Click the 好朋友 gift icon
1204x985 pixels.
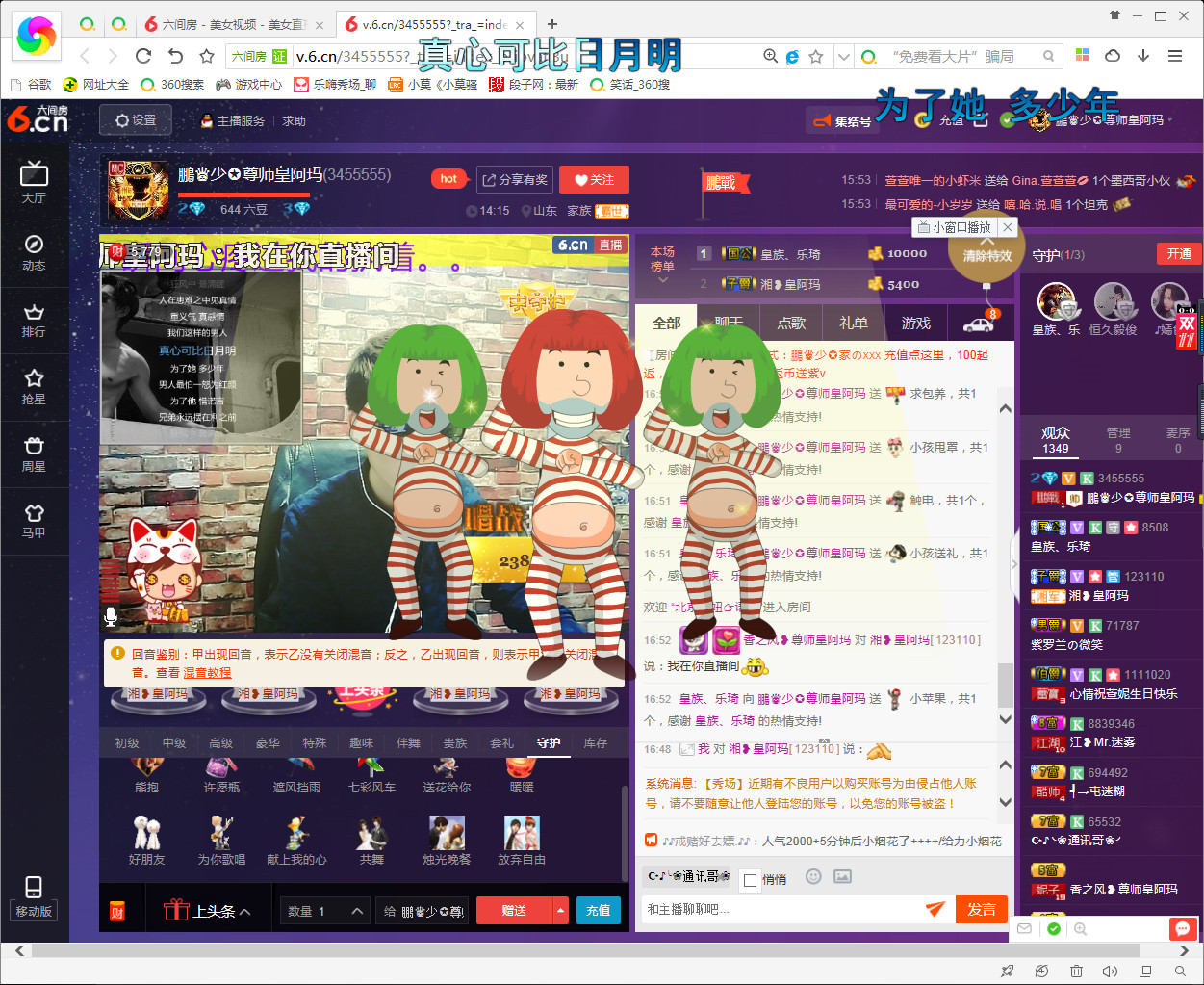point(146,841)
